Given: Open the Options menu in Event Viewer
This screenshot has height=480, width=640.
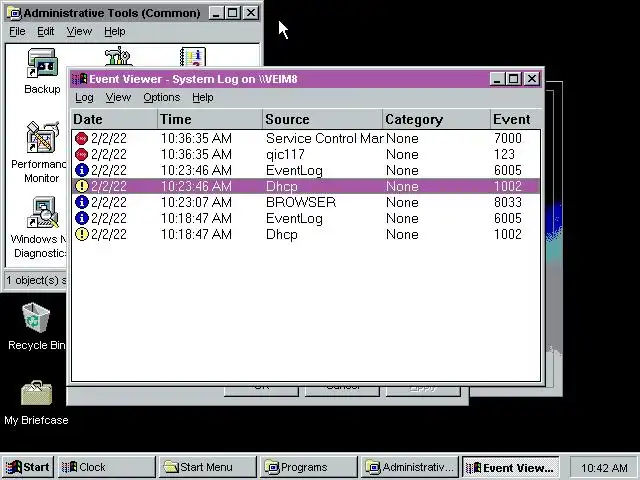Looking at the screenshot, I should coord(162,98).
